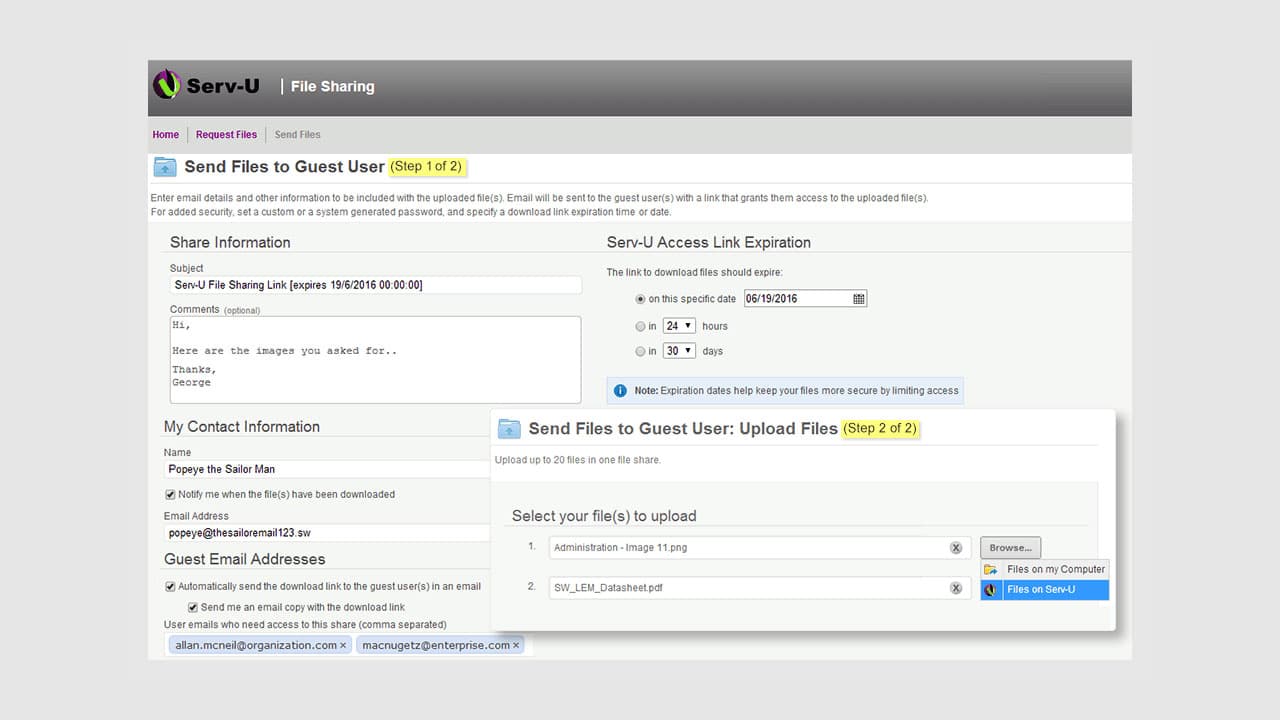Screen dimensions: 1280x720
Task: Click the Serv-U icon in browse menu
Action: (x=991, y=590)
